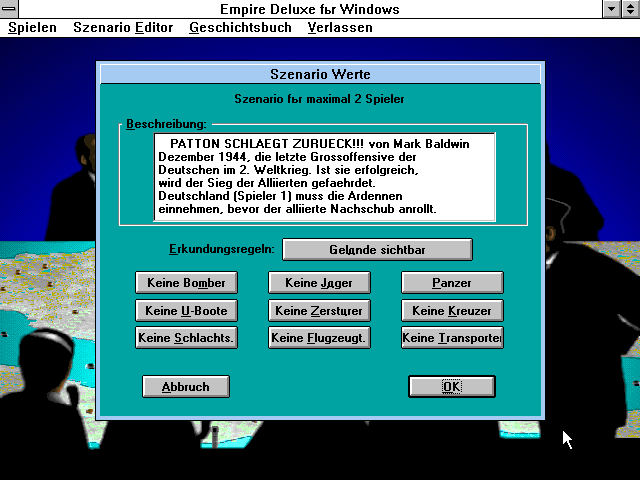Click the Verlassen menu item
Viewport: 640px width, 480px height.
pyautogui.click(x=340, y=27)
